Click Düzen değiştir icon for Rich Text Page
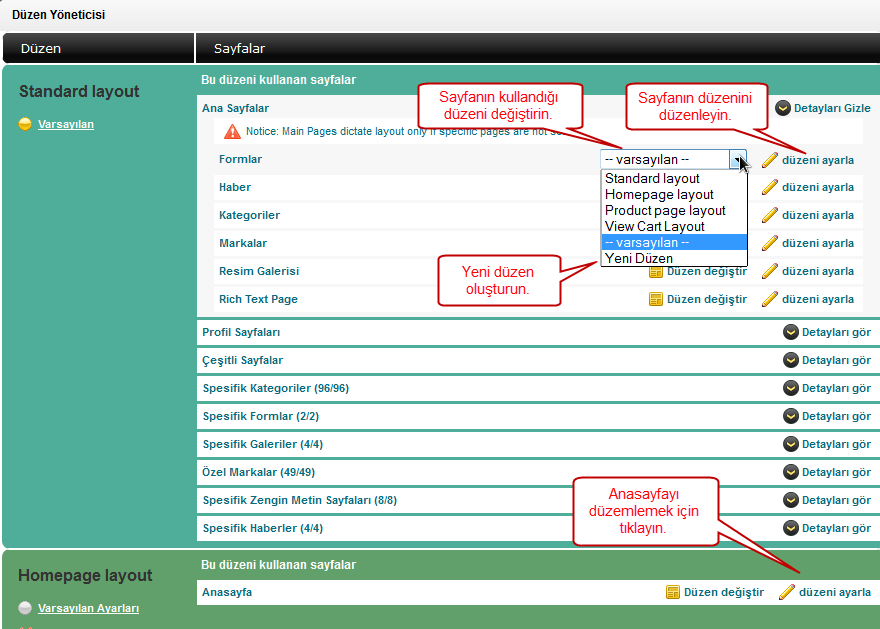 click(x=656, y=299)
